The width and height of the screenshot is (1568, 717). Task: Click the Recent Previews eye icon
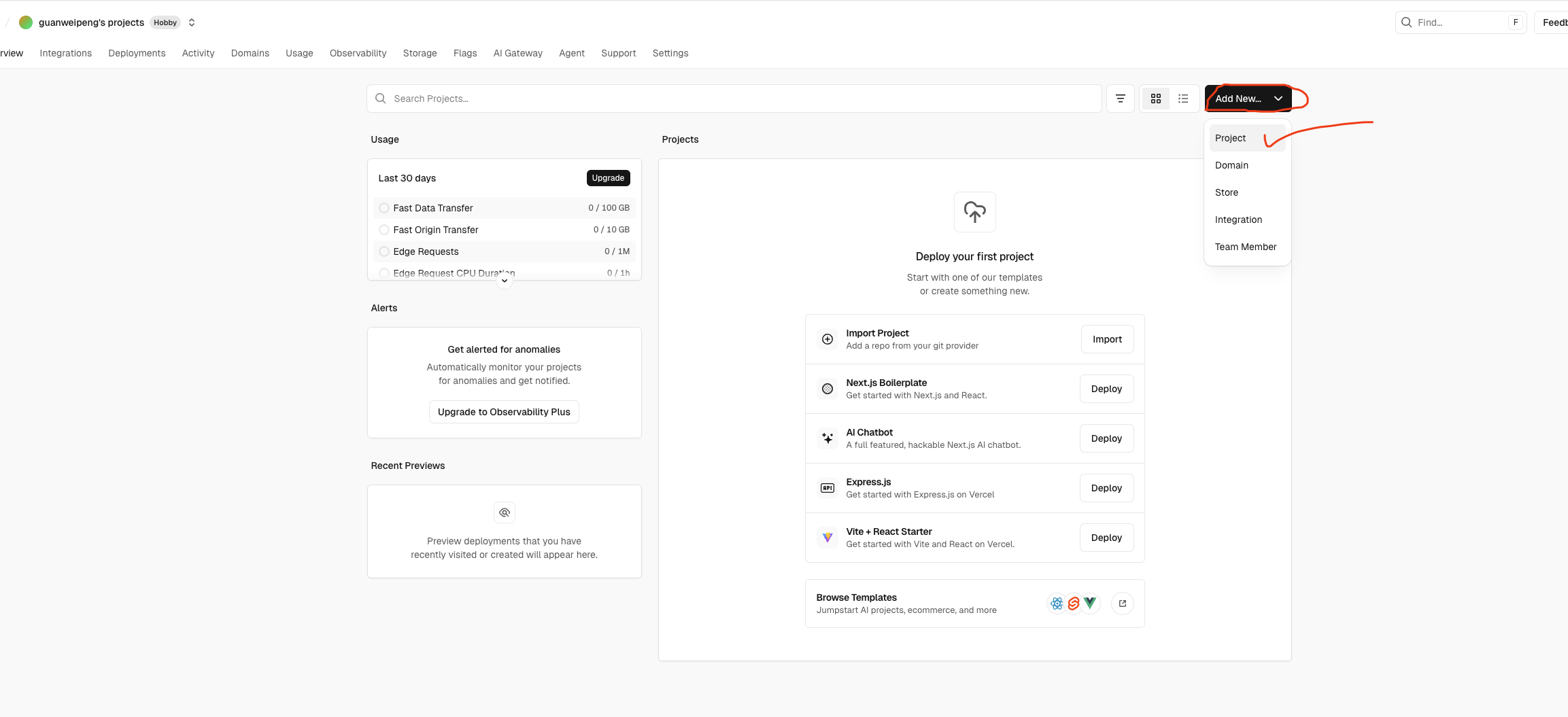pyautogui.click(x=504, y=512)
